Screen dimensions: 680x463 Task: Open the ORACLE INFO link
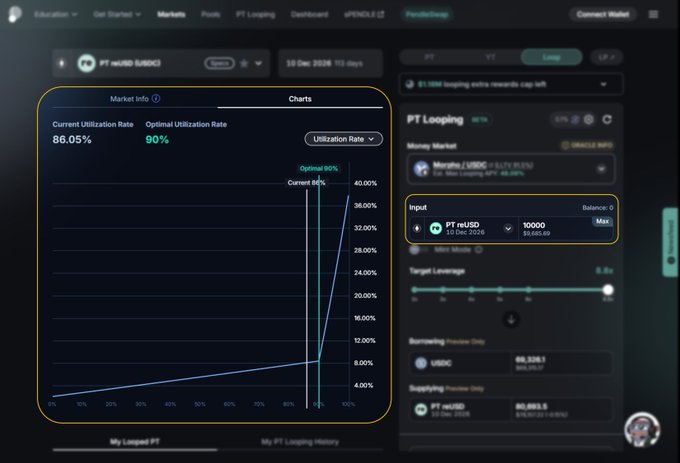(587, 145)
